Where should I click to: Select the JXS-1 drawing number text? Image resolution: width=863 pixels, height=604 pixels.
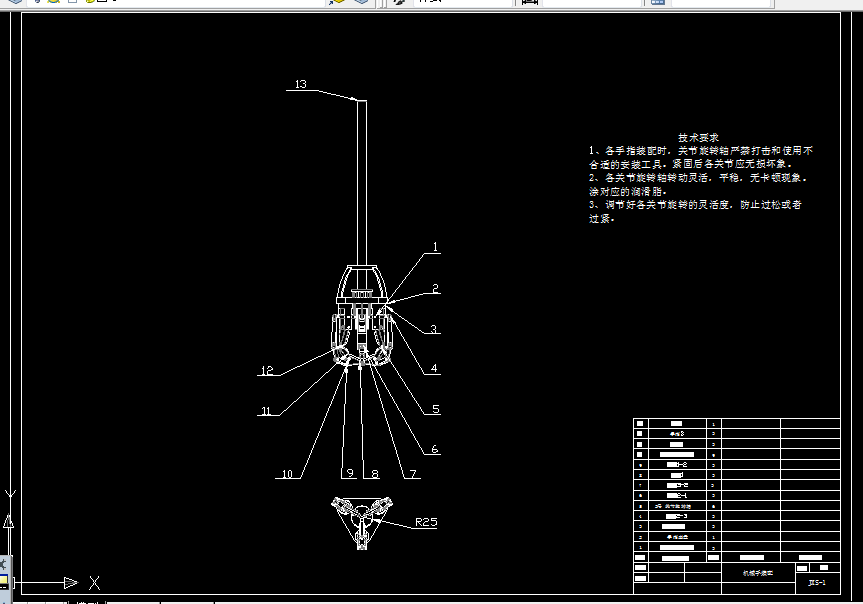[x=817, y=583]
